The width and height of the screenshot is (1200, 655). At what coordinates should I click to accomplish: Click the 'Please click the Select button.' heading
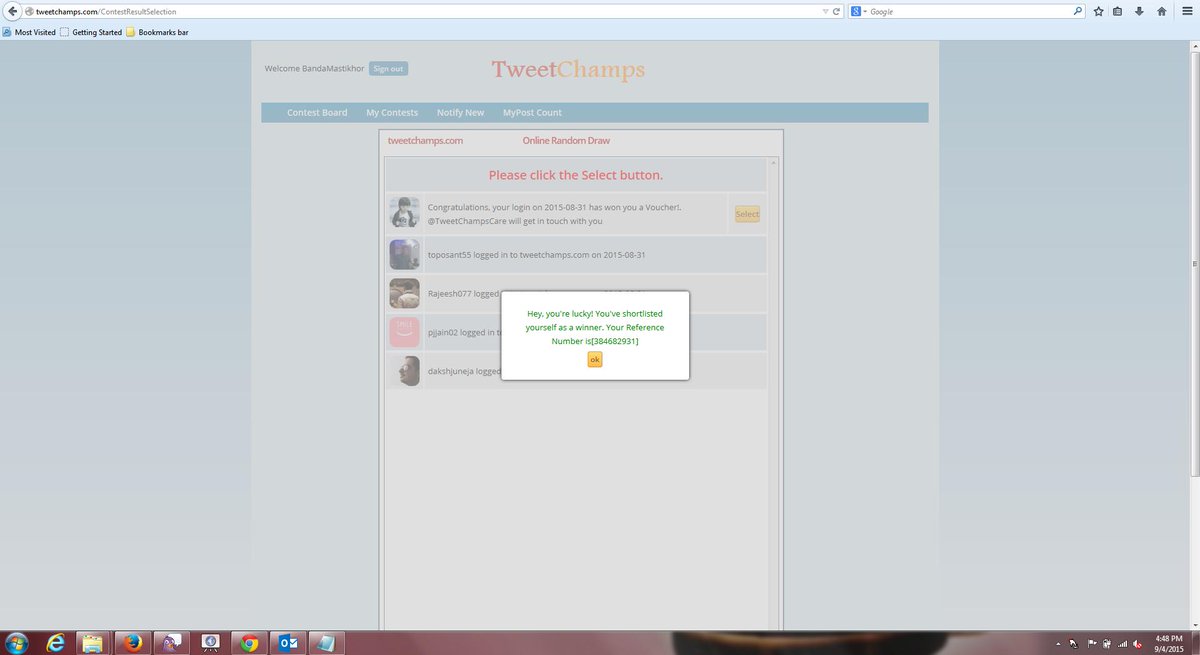575,175
